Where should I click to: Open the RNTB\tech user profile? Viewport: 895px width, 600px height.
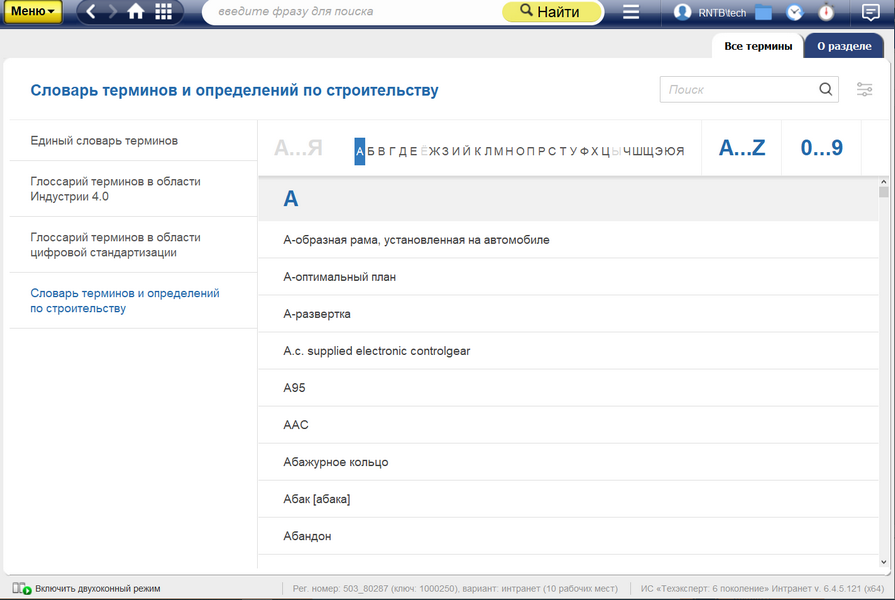pos(710,12)
